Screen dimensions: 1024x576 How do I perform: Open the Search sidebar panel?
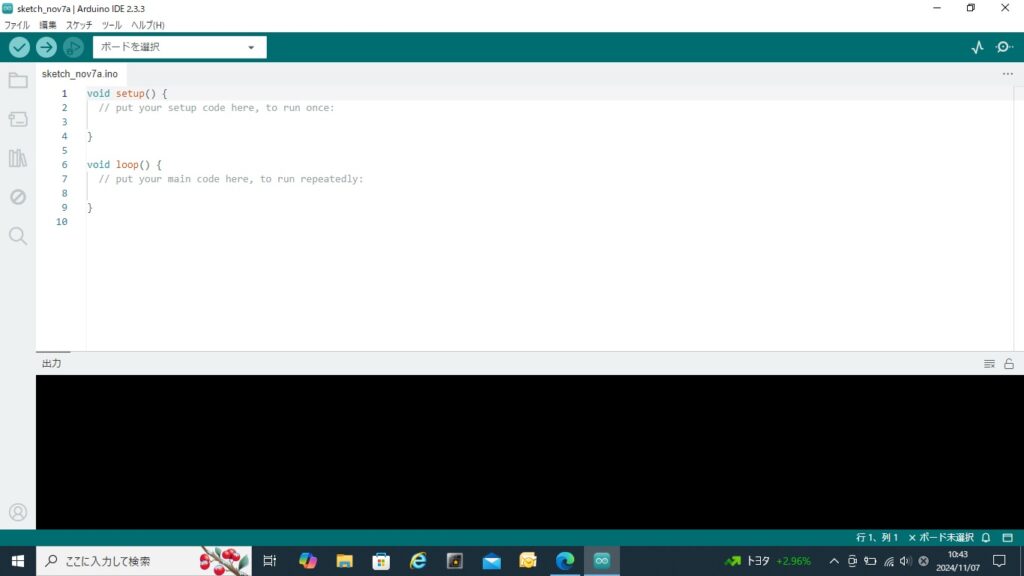pos(18,236)
